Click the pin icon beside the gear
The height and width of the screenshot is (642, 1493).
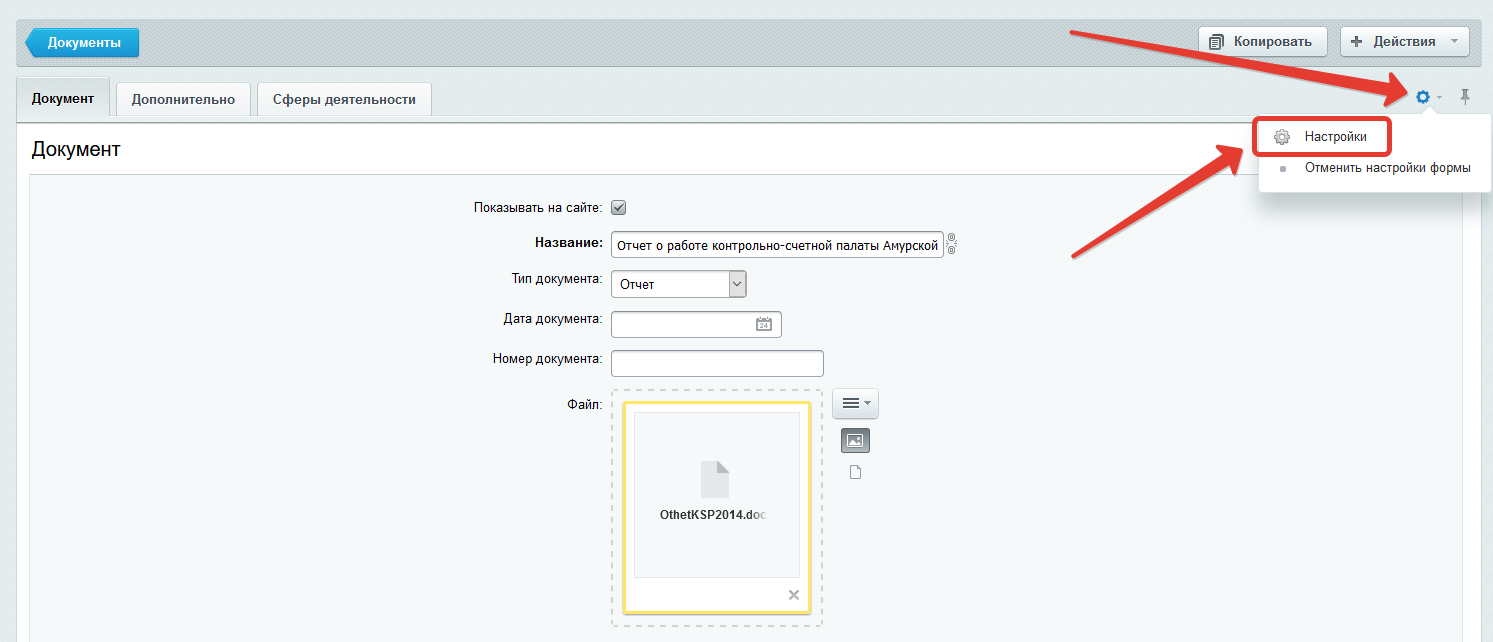(x=1465, y=97)
